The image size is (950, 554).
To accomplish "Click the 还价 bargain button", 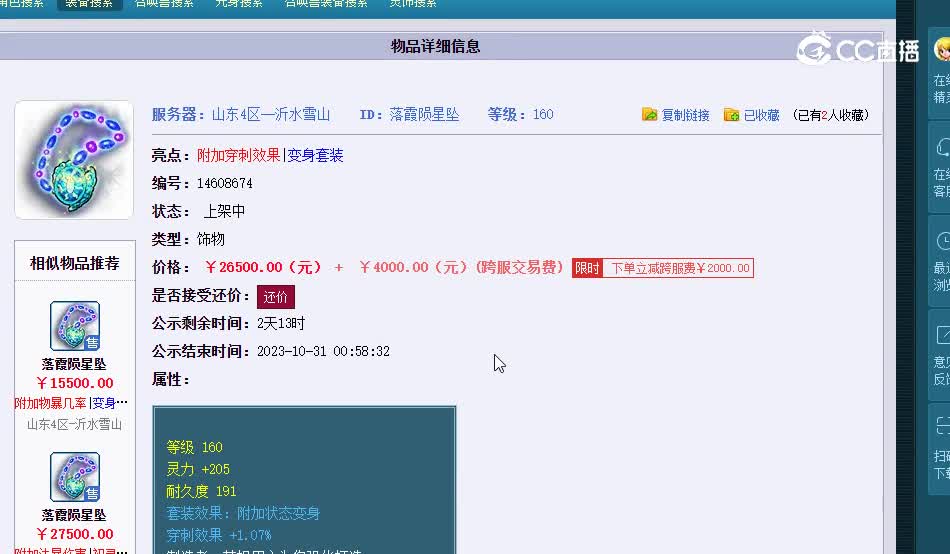I will click(276, 297).
